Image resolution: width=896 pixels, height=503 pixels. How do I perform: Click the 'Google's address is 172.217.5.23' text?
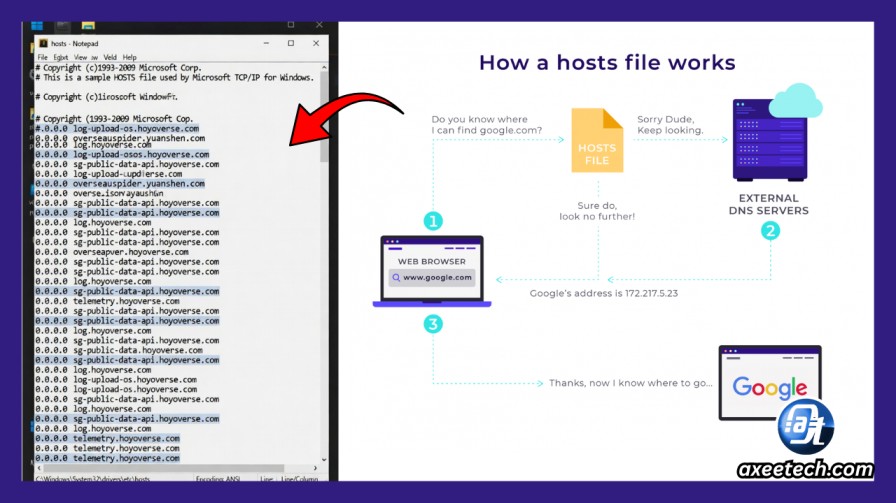click(x=603, y=293)
